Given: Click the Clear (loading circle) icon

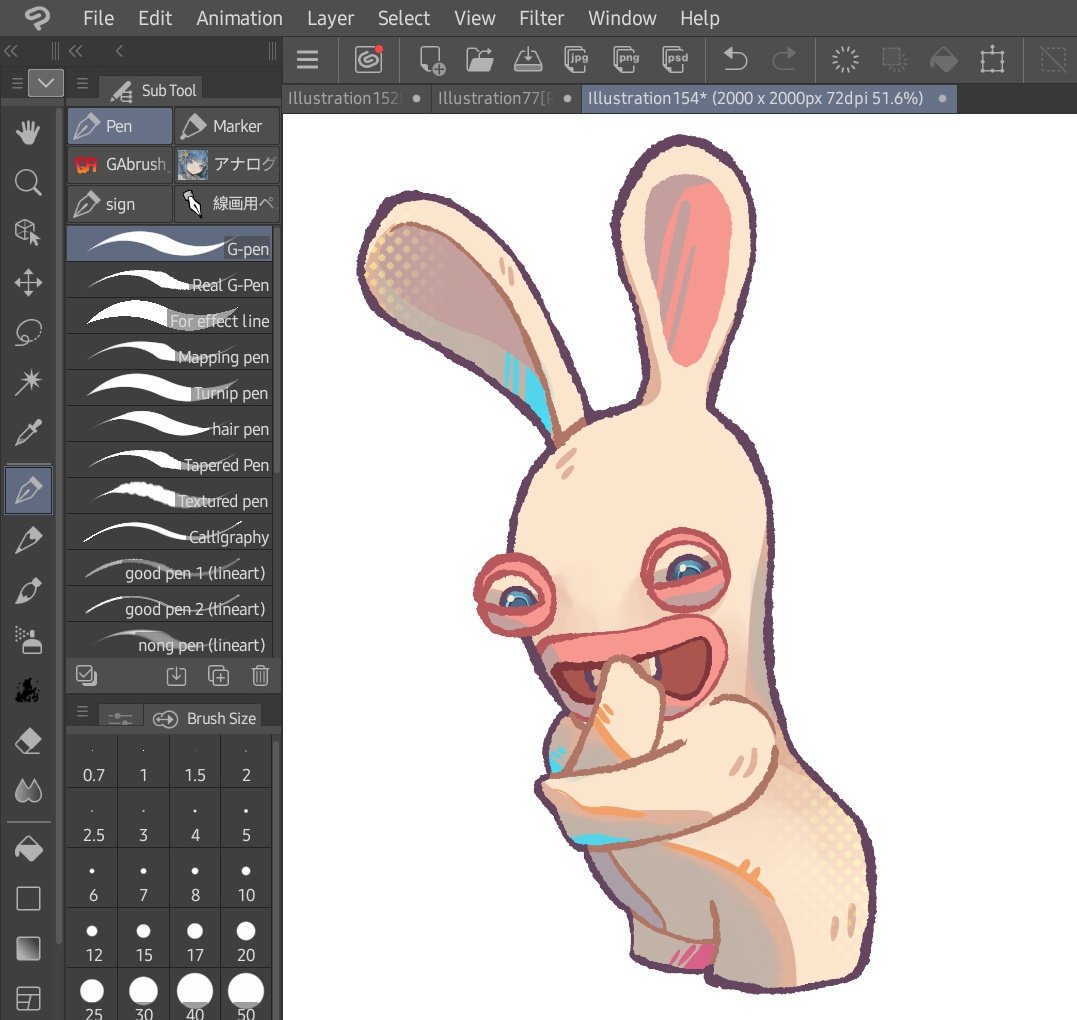Looking at the screenshot, I should pos(845,60).
